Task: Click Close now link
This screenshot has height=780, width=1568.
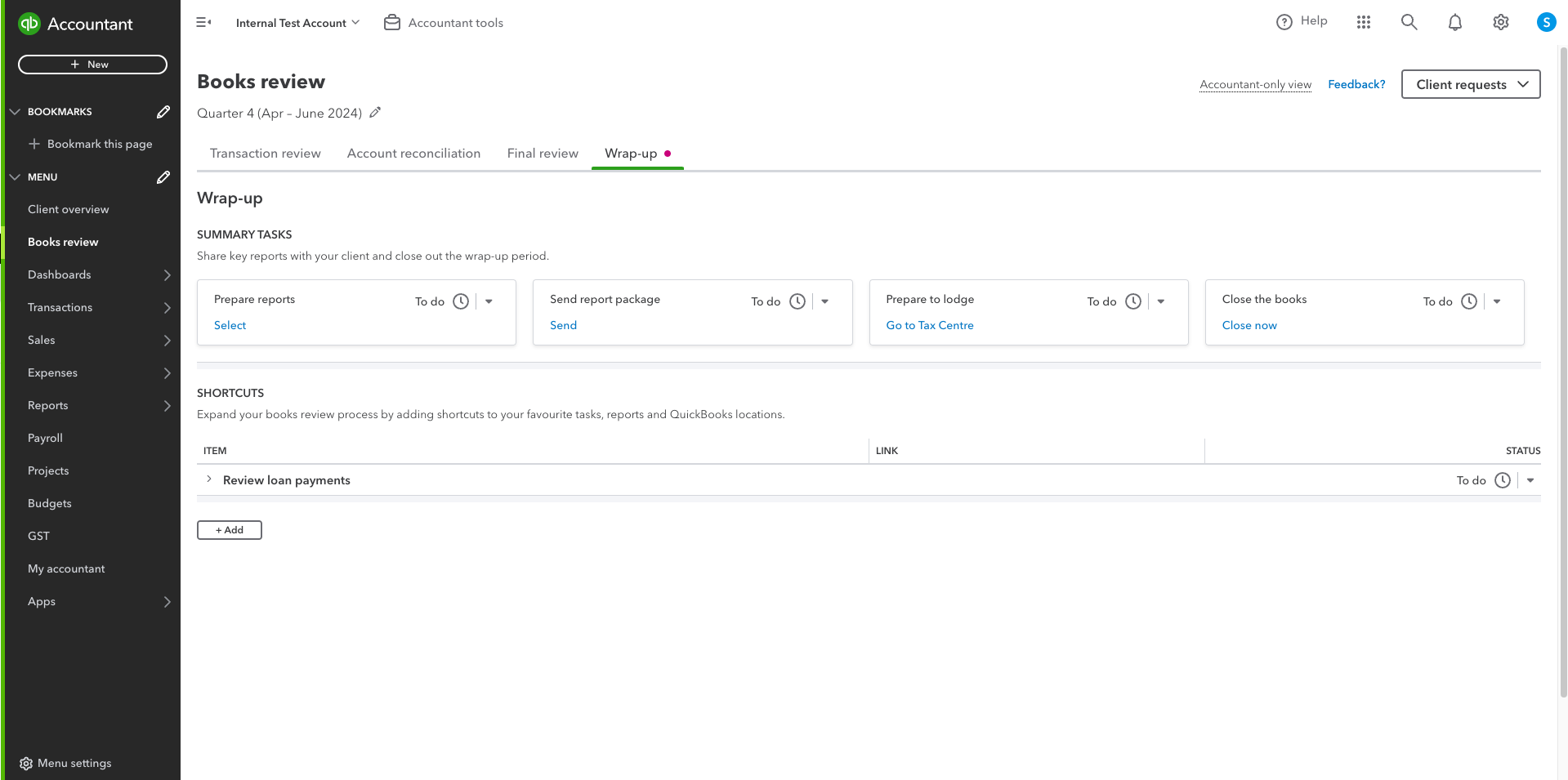Action: pyautogui.click(x=1249, y=325)
